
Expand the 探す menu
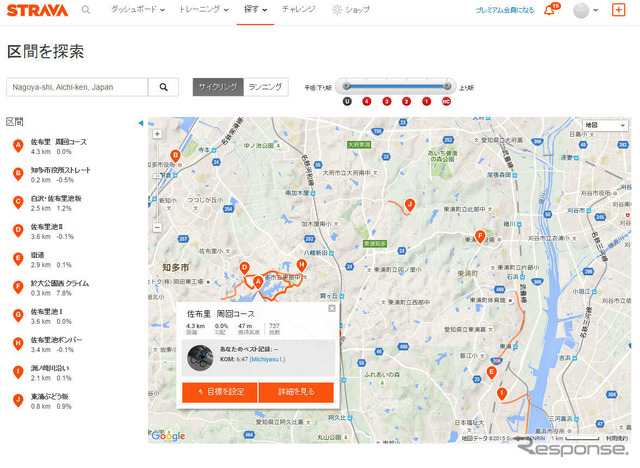256,9
